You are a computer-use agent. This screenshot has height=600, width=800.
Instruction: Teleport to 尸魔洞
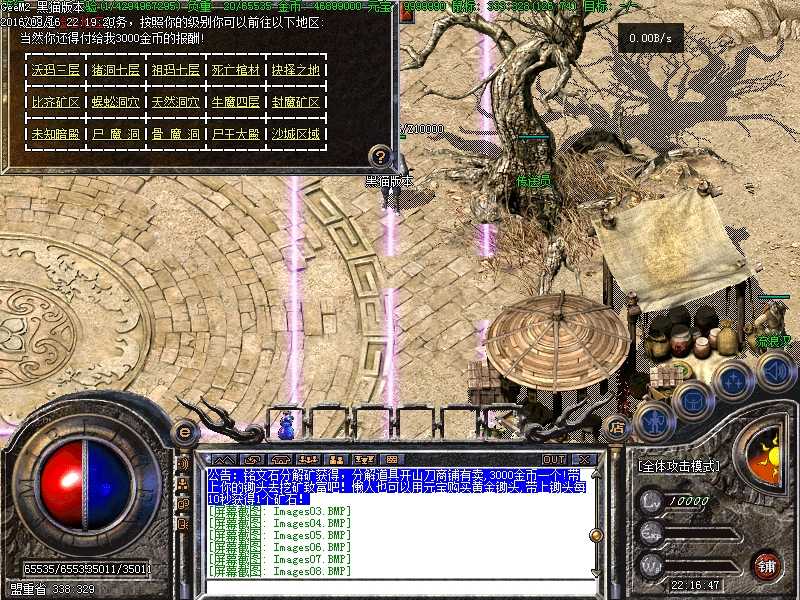pyautogui.click(x=116, y=134)
